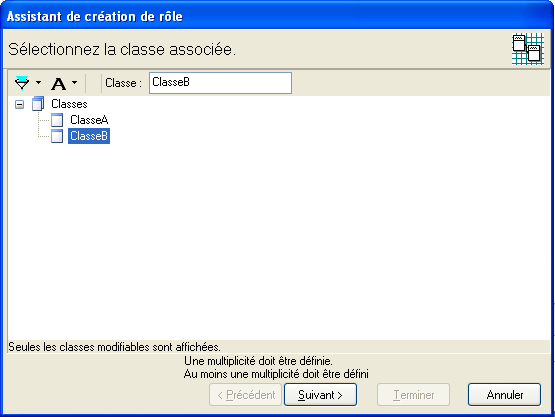The image size is (555, 417).
Task: Go back with the Précédent button
Action: click(x=245, y=395)
